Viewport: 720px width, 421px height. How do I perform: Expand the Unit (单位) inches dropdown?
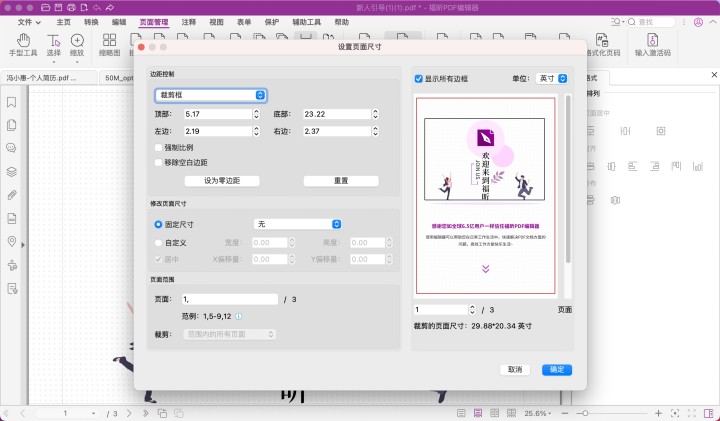[x=551, y=78]
